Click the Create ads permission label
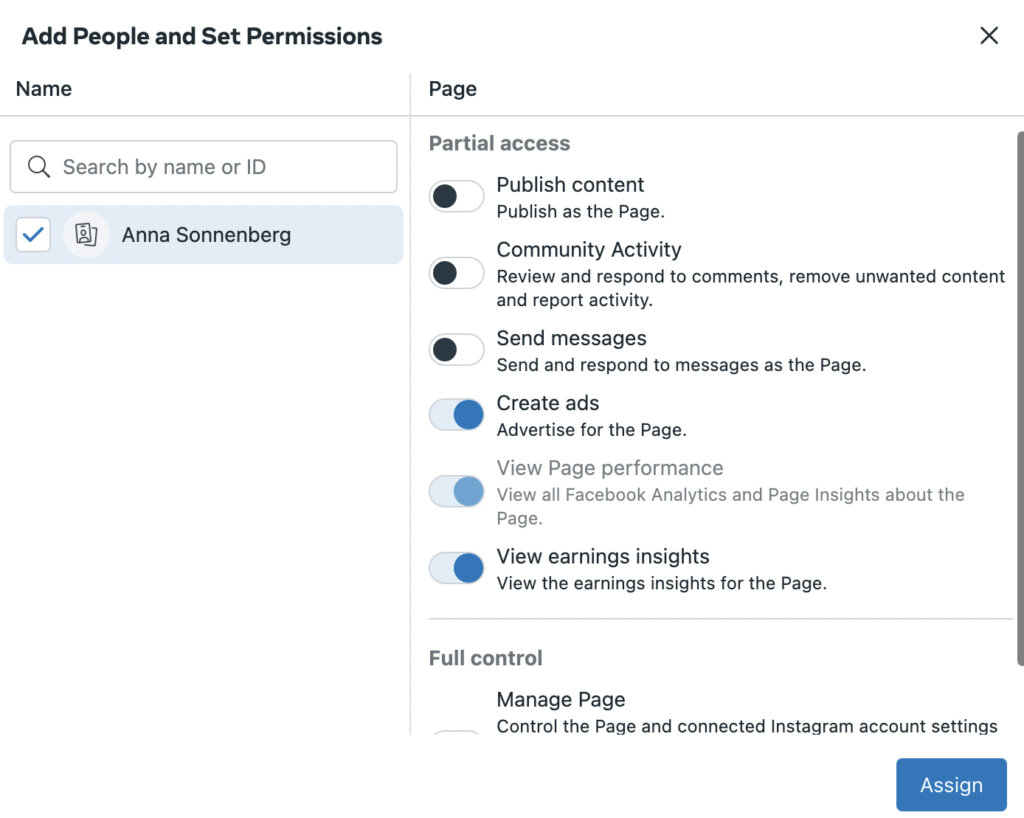The width and height of the screenshot is (1024, 818). 547,402
